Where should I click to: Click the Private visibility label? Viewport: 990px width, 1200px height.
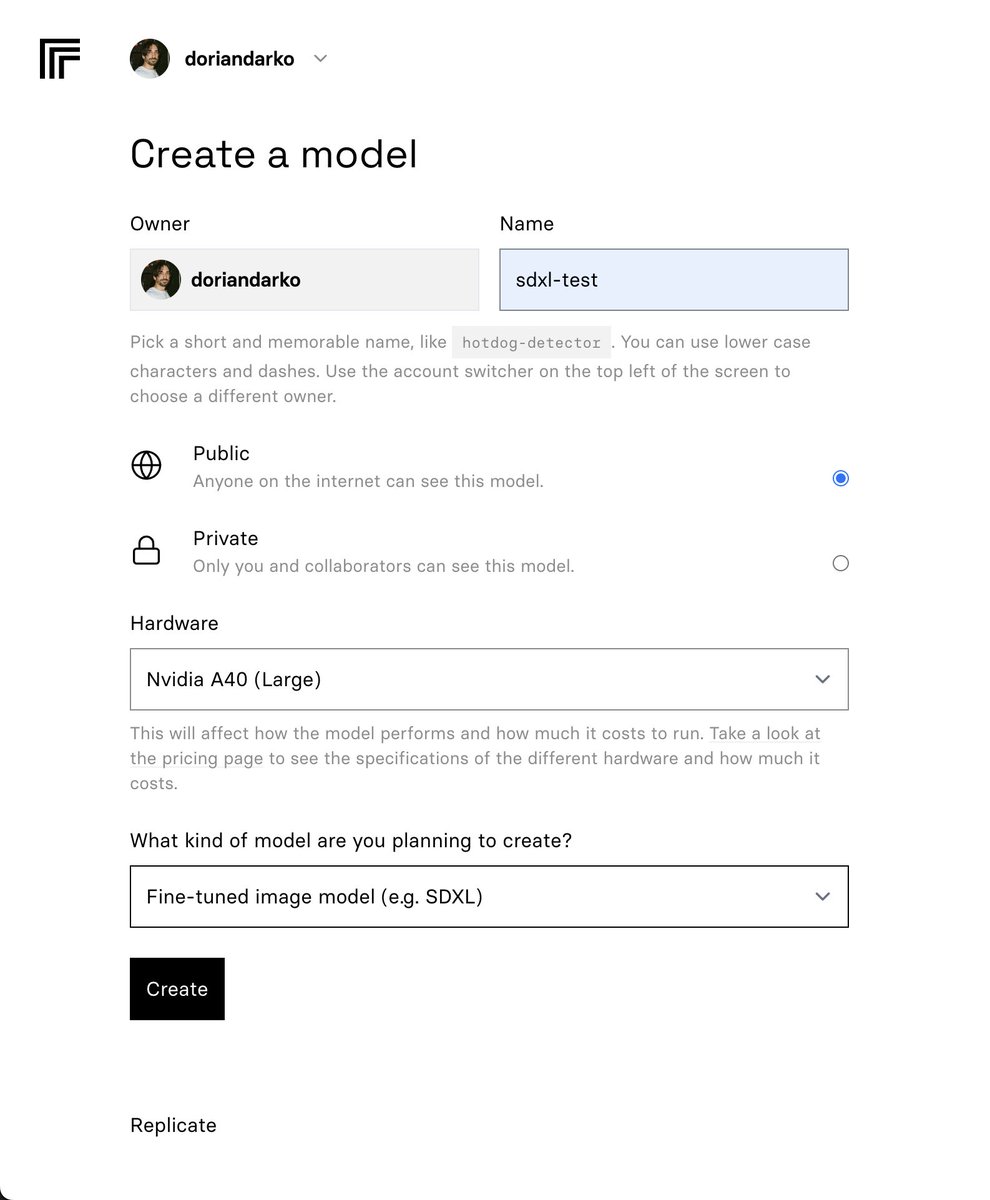click(225, 539)
